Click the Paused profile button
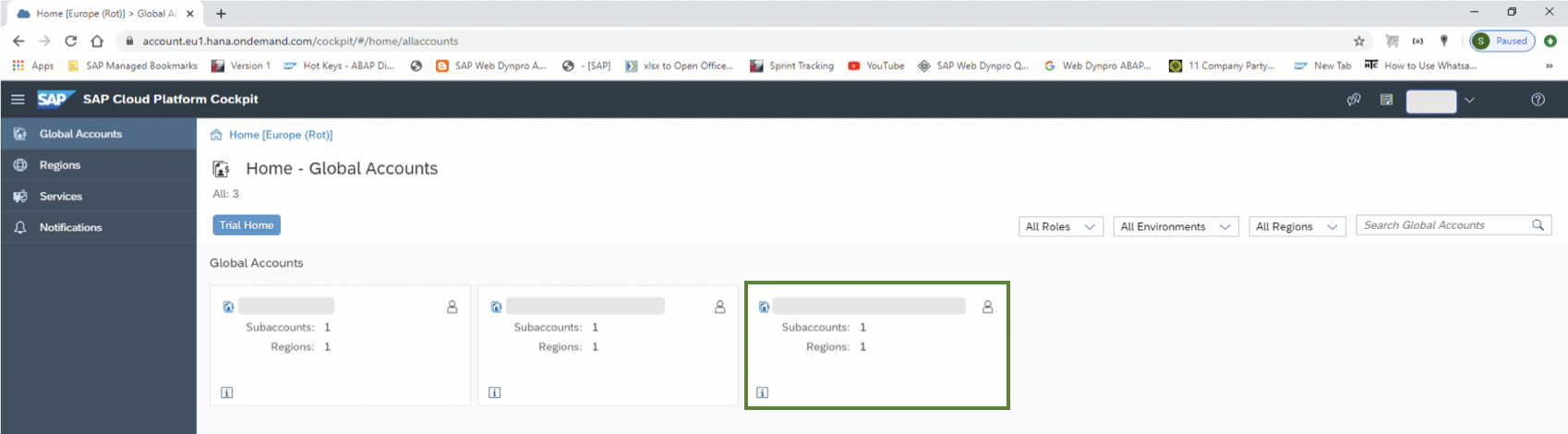This screenshot has width=1568, height=434. click(x=1502, y=41)
